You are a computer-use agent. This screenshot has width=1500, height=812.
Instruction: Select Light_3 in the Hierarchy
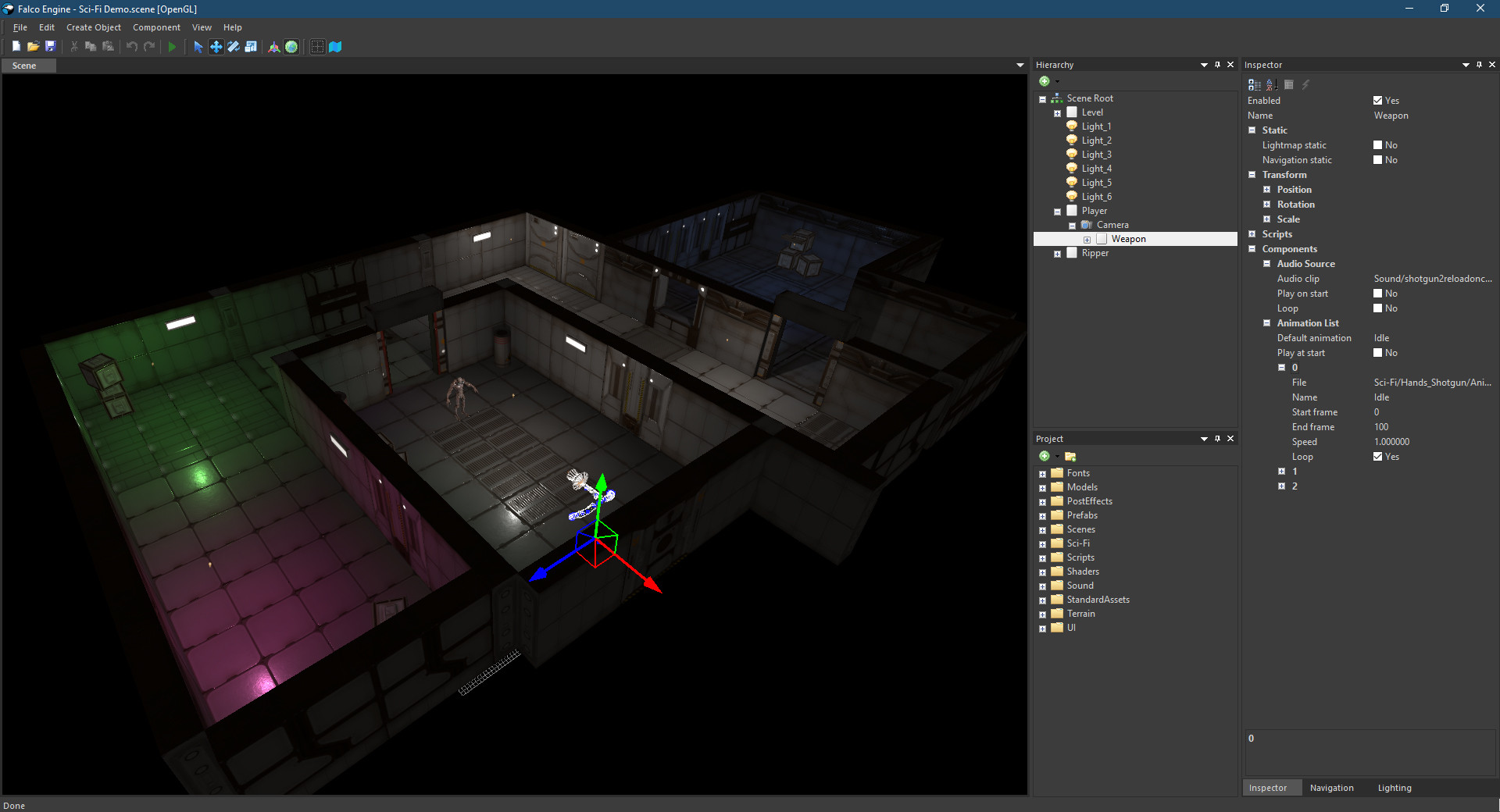[1096, 155]
